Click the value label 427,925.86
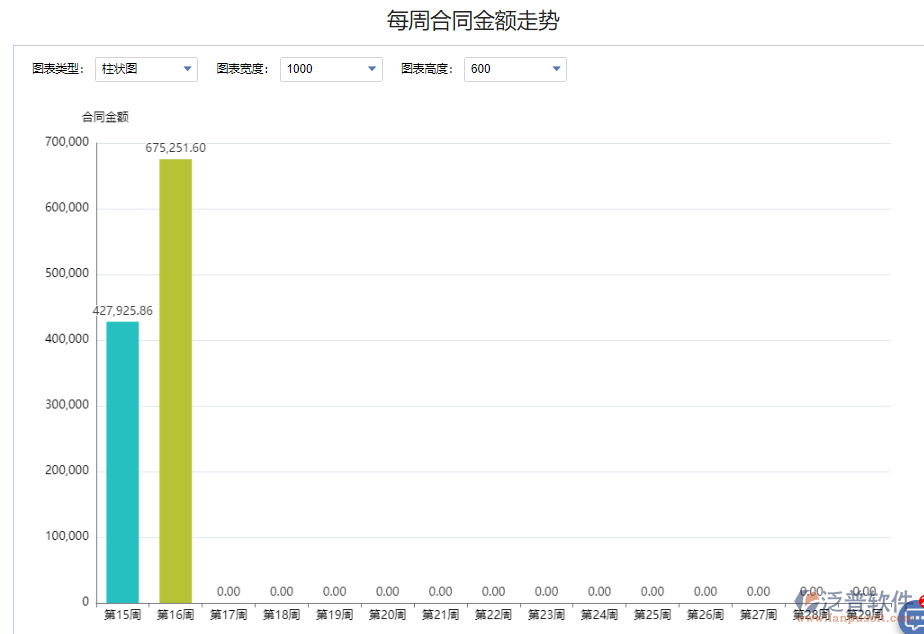 tap(121, 310)
